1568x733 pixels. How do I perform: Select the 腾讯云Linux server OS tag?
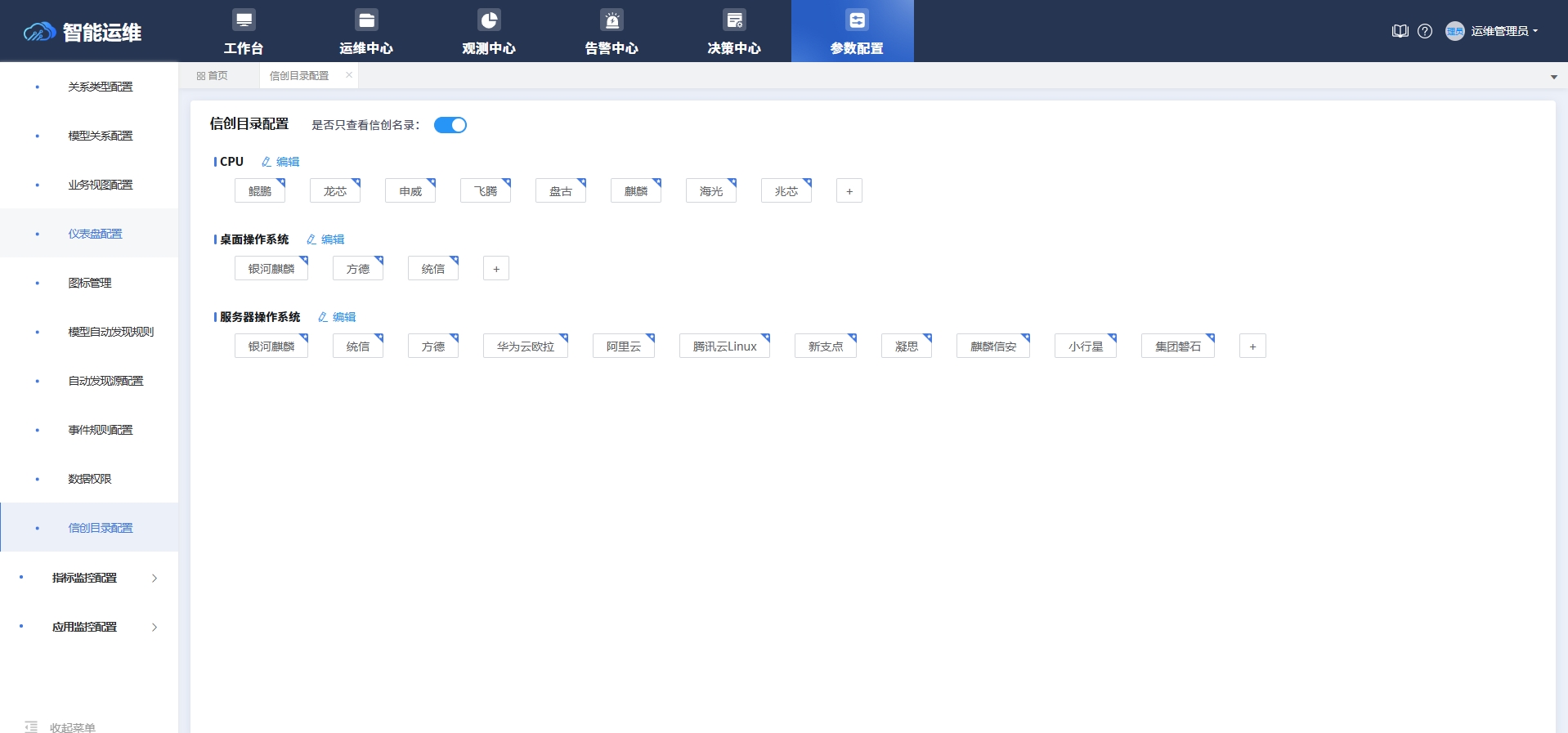click(724, 346)
